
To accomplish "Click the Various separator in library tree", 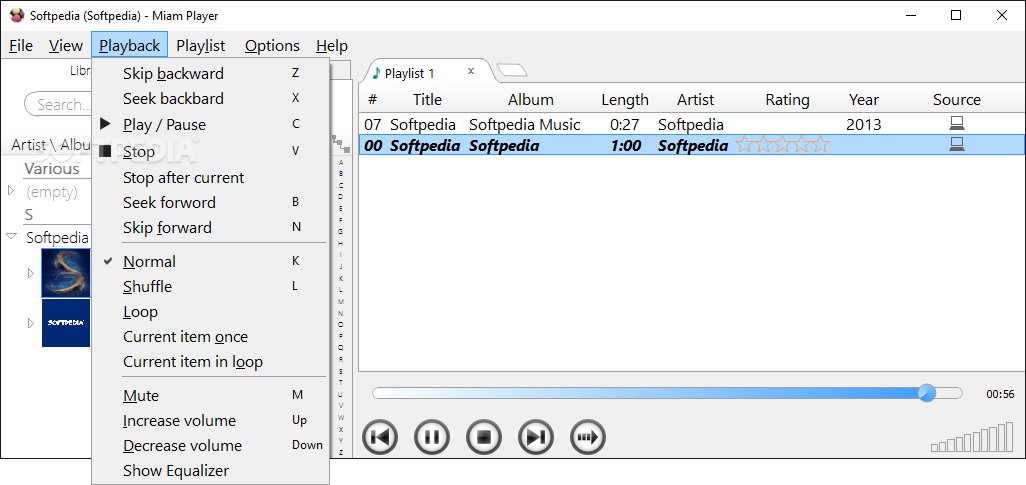I will [x=52, y=168].
